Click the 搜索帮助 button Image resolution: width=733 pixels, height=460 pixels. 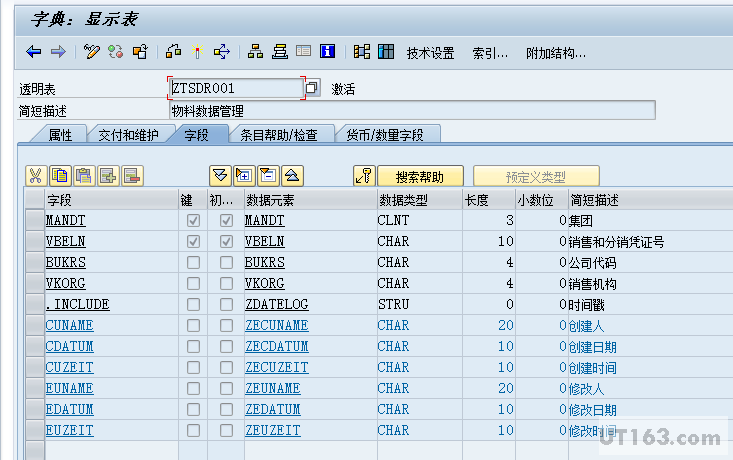pos(427,177)
